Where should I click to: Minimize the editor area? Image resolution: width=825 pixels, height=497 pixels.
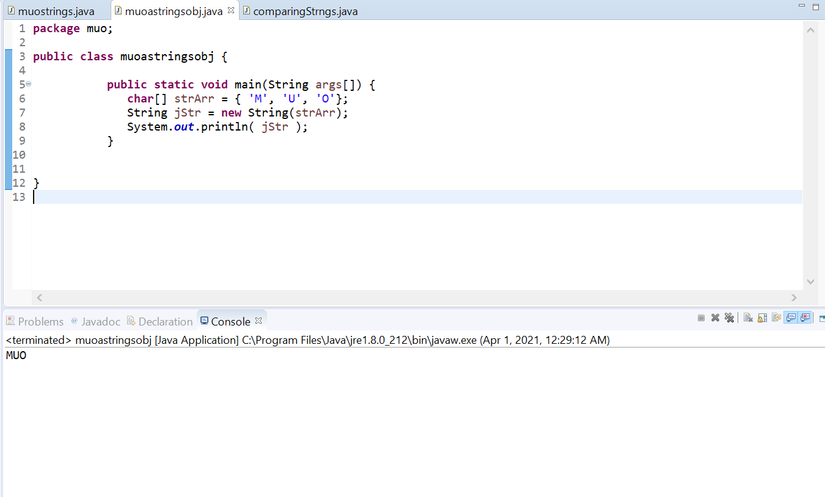coord(801,6)
